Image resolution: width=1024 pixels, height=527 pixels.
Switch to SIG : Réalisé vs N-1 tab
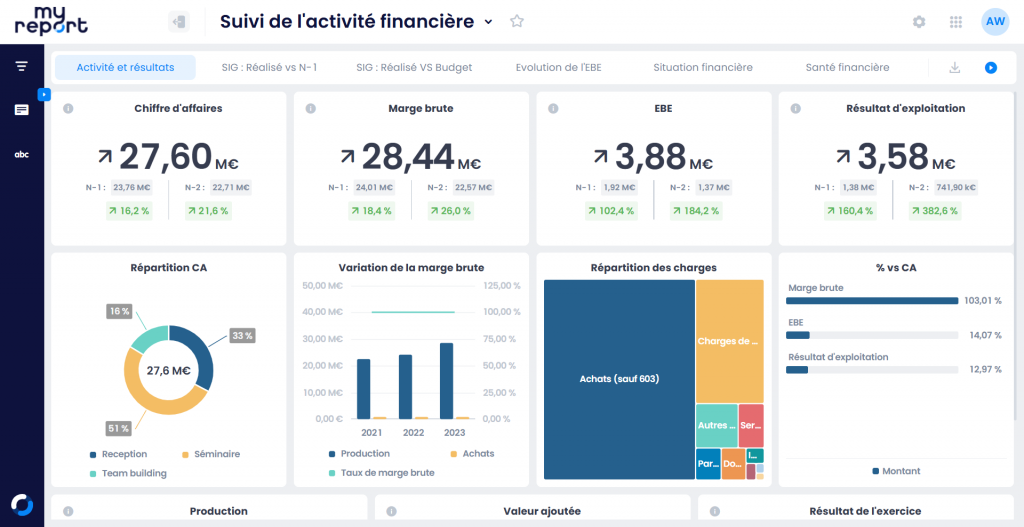pos(269,68)
